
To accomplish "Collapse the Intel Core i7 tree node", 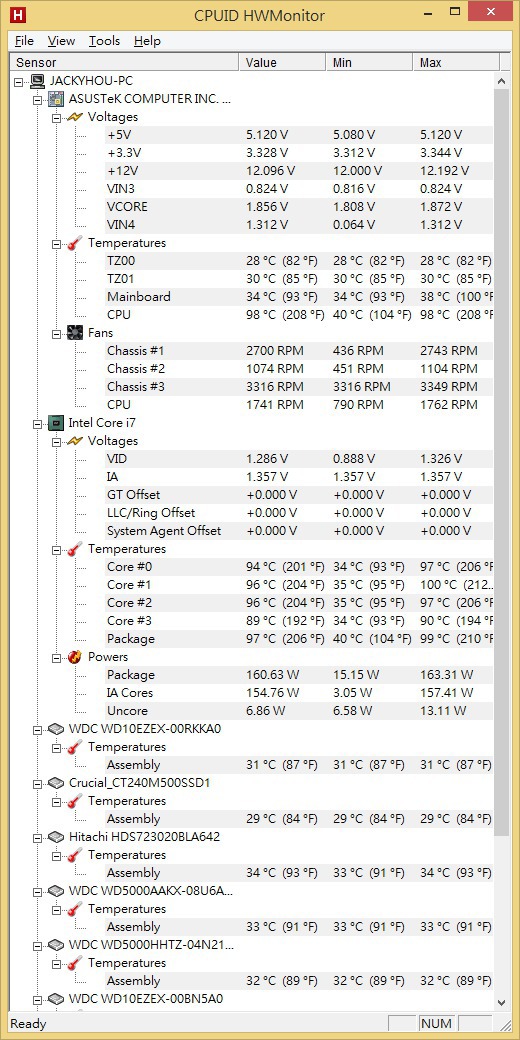I will (38, 423).
